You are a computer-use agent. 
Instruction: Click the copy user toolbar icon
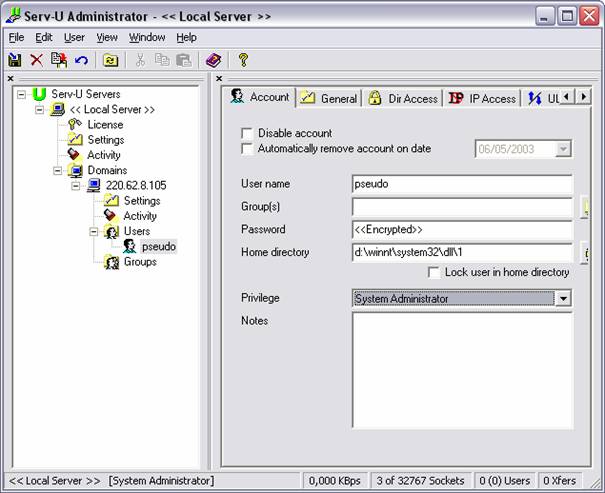(x=59, y=60)
